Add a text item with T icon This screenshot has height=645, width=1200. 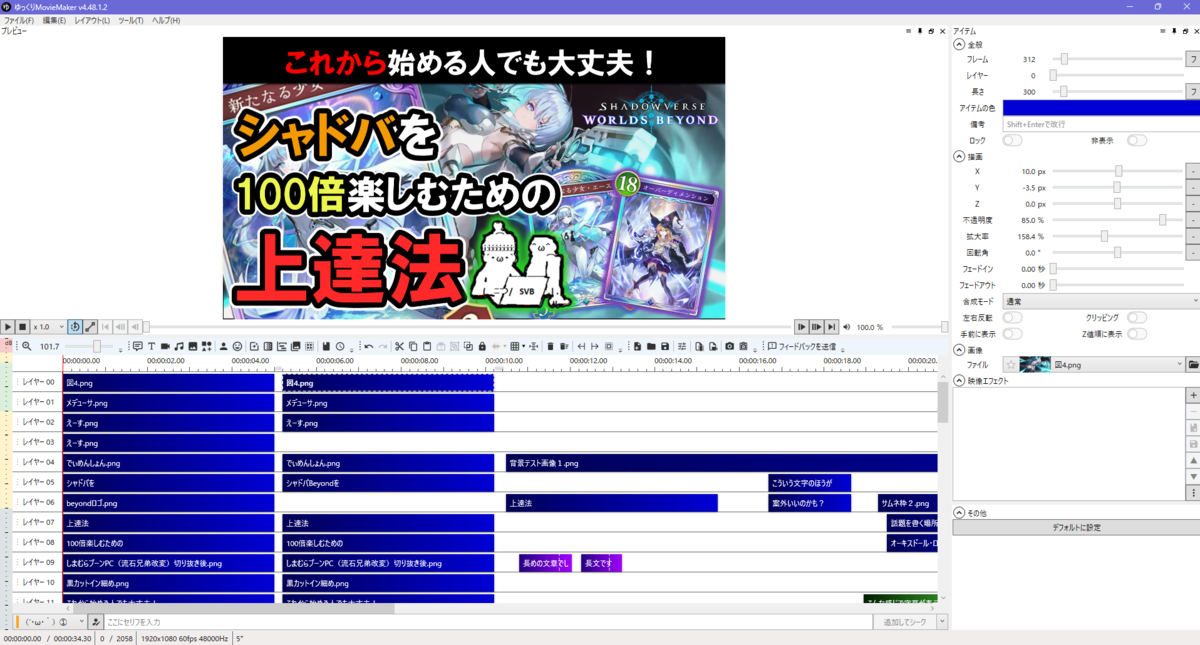pyautogui.click(x=152, y=346)
